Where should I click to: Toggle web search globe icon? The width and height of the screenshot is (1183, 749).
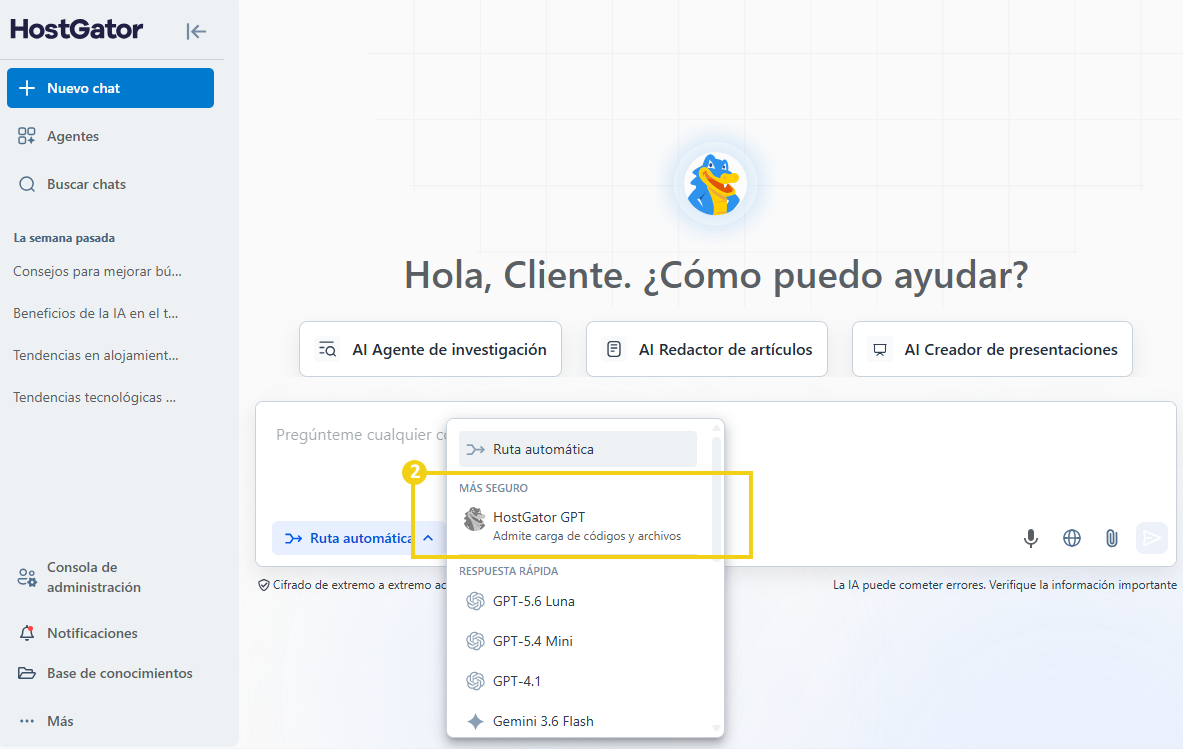tap(1071, 538)
